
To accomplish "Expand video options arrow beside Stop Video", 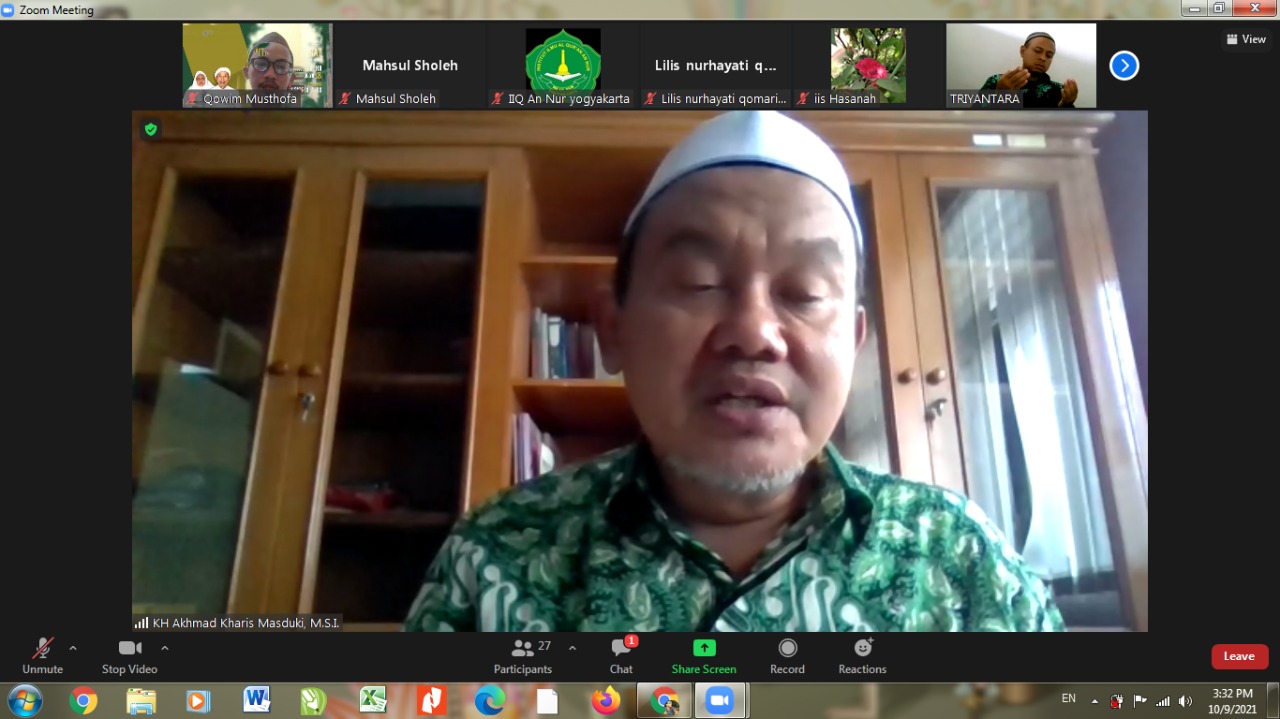I will tap(165, 648).
